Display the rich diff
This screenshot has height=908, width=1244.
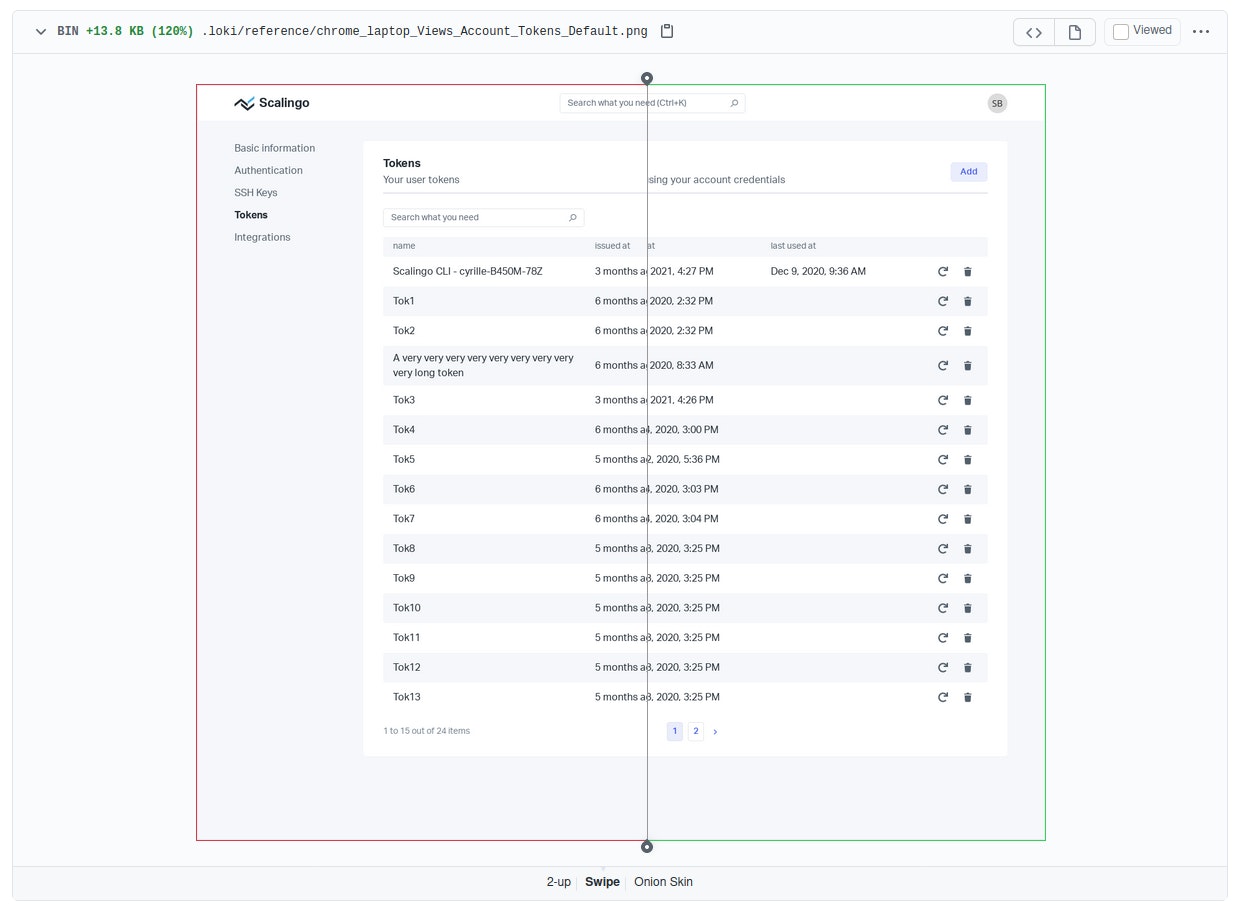[x=1074, y=32]
